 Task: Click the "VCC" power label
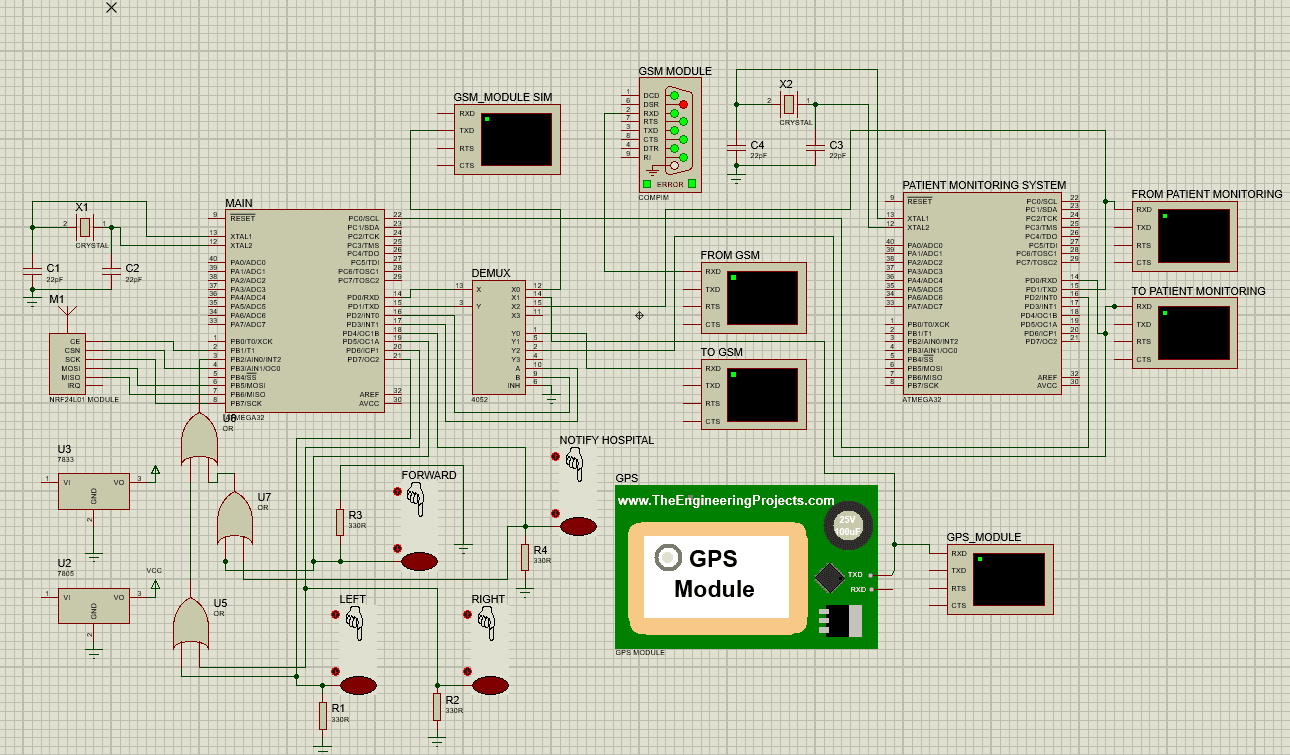[154, 570]
